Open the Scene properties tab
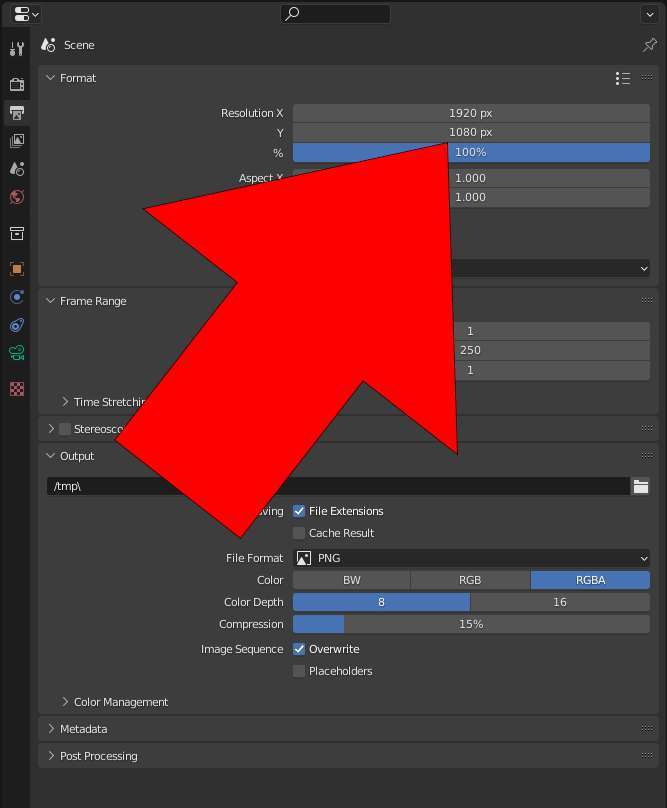 coord(16,169)
